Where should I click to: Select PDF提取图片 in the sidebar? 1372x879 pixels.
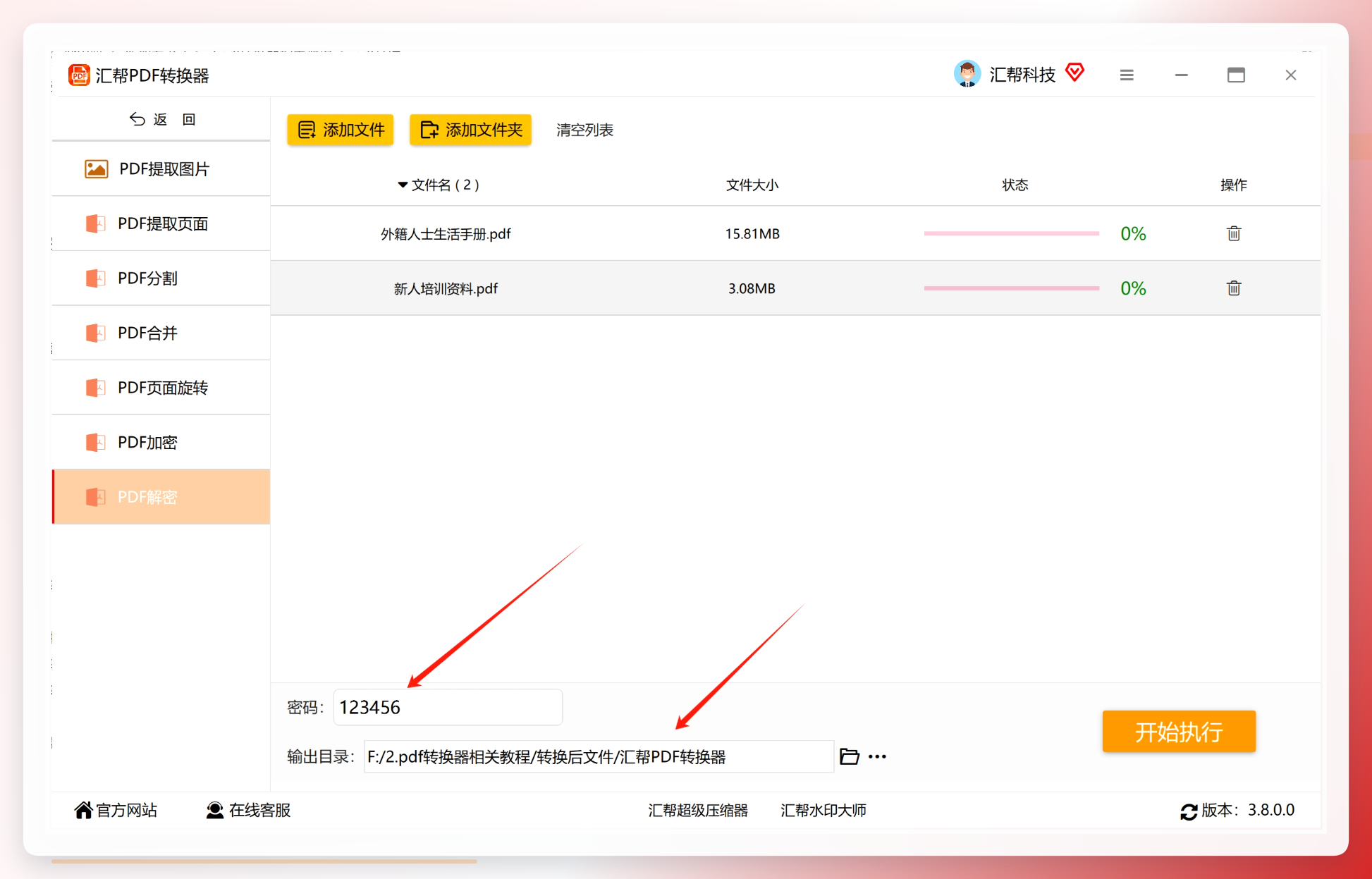[x=161, y=169]
